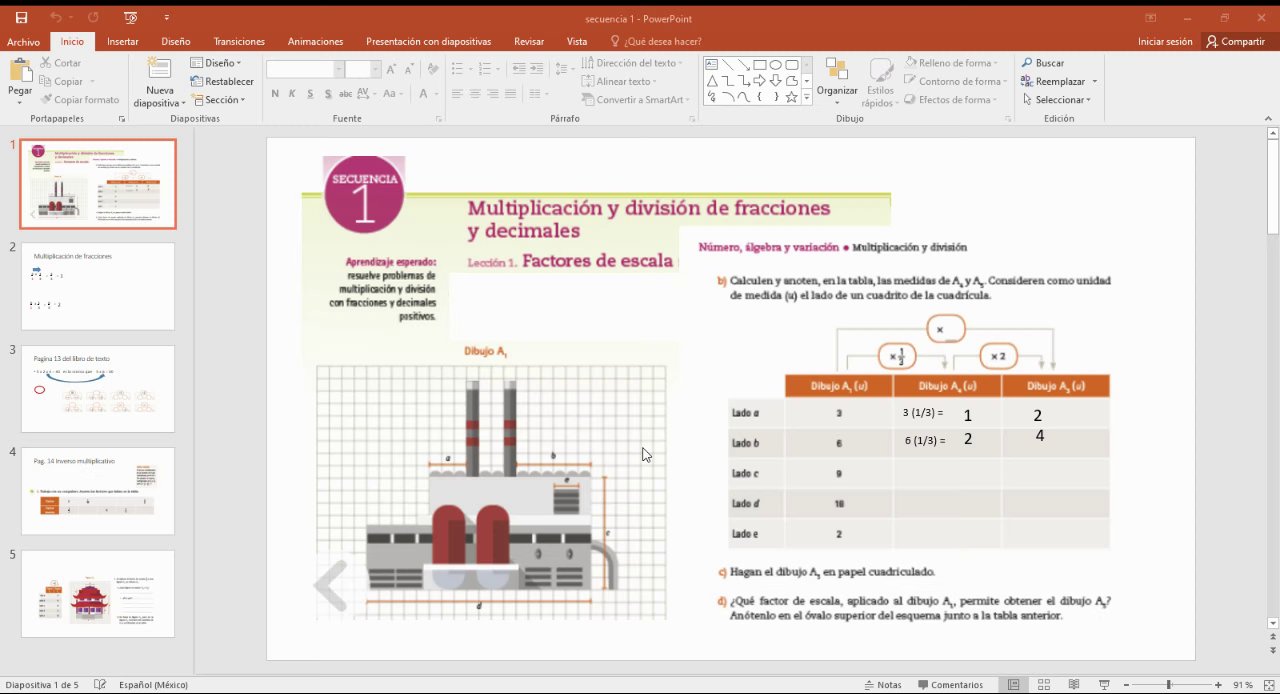Image resolution: width=1280 pixels, height=694 pixels.
Task: Save the presentation from the quick access toolbar
Action: pyautogui.click(x=21, y=18)
